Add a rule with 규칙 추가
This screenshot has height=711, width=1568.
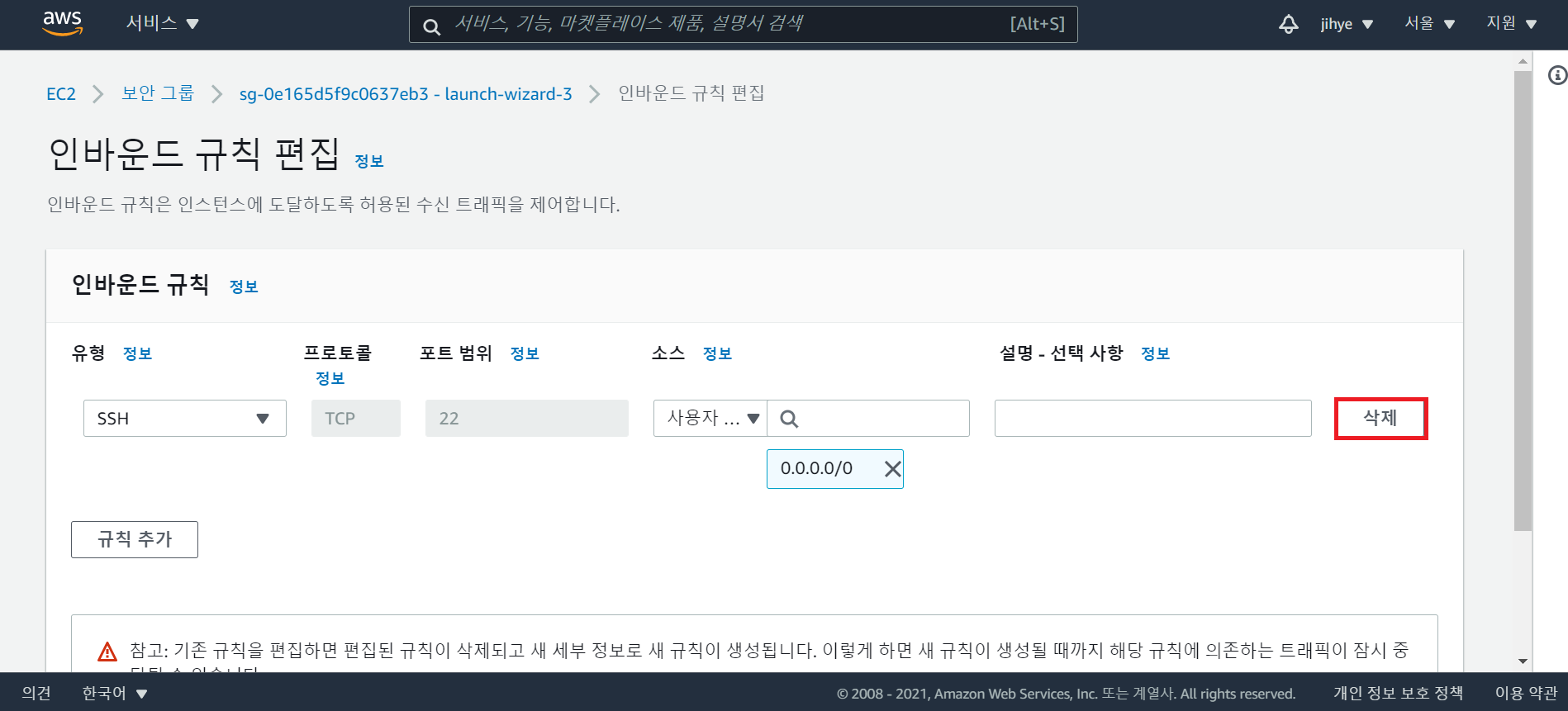pos(135,539)
